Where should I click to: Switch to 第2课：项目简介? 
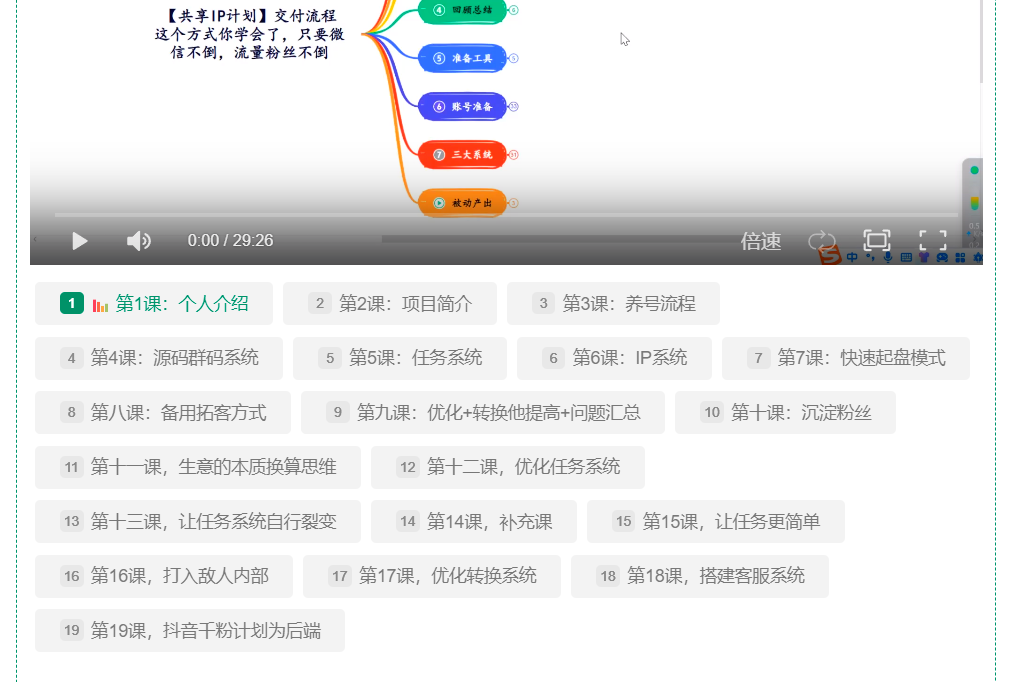coord(390,303)
